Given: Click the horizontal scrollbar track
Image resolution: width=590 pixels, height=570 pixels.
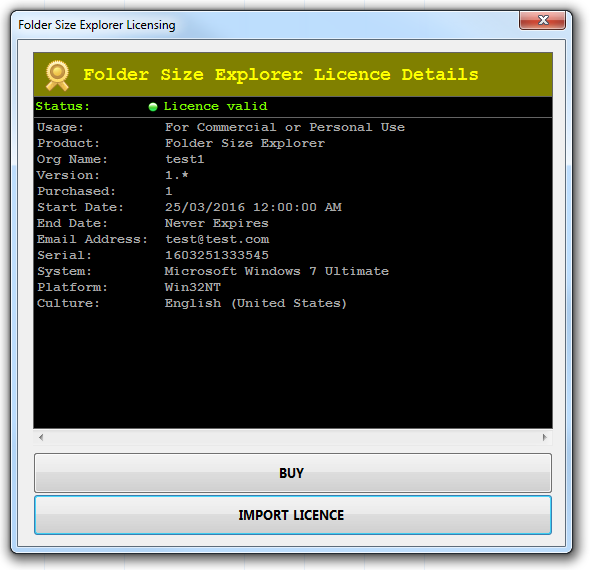Looking at the screenshot, I should pos(293,437).
